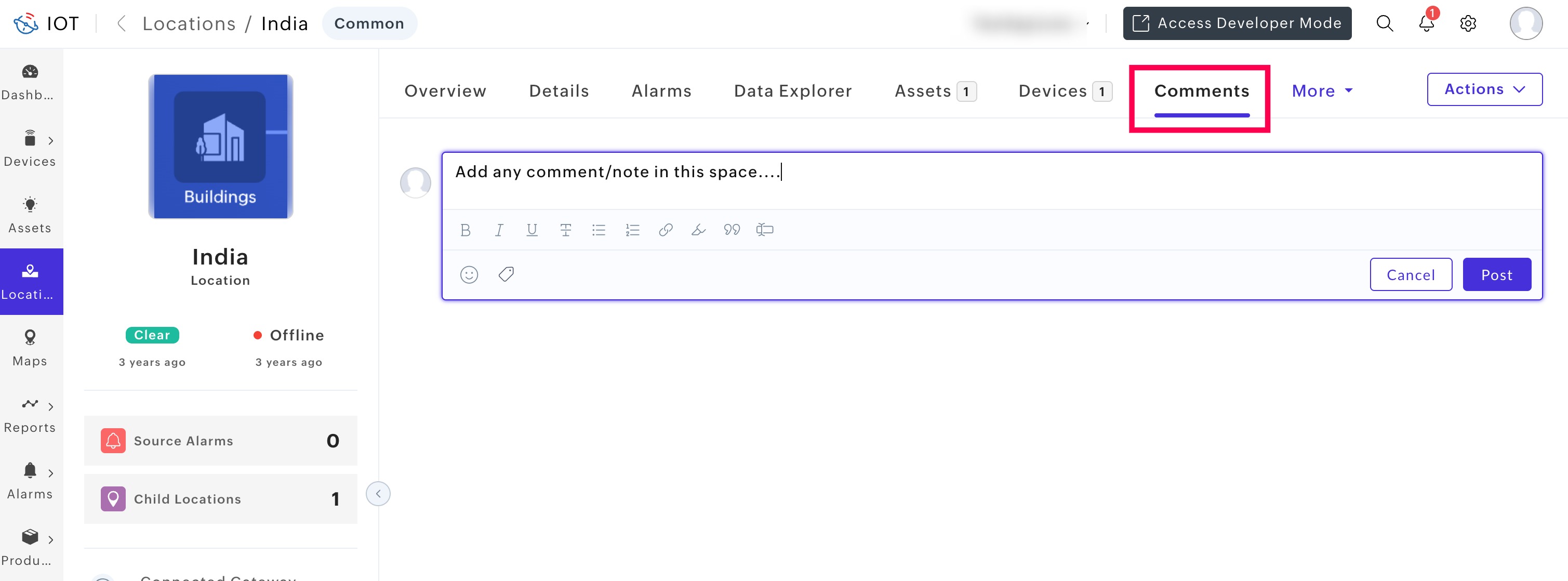Toggle numbered list formatting

(x=632, y=230)
